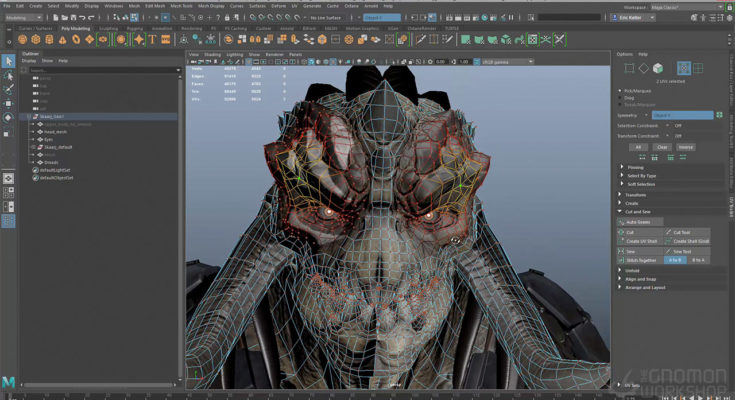Activate the Paint selection tool
The image size is (735, 400).
click(x=8, y=89)
